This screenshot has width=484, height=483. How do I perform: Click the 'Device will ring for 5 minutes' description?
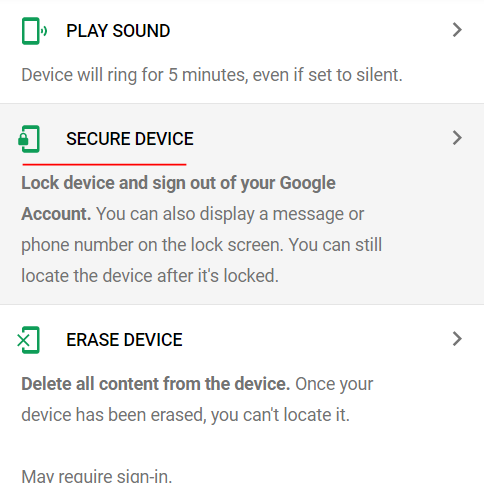point(212,75)
